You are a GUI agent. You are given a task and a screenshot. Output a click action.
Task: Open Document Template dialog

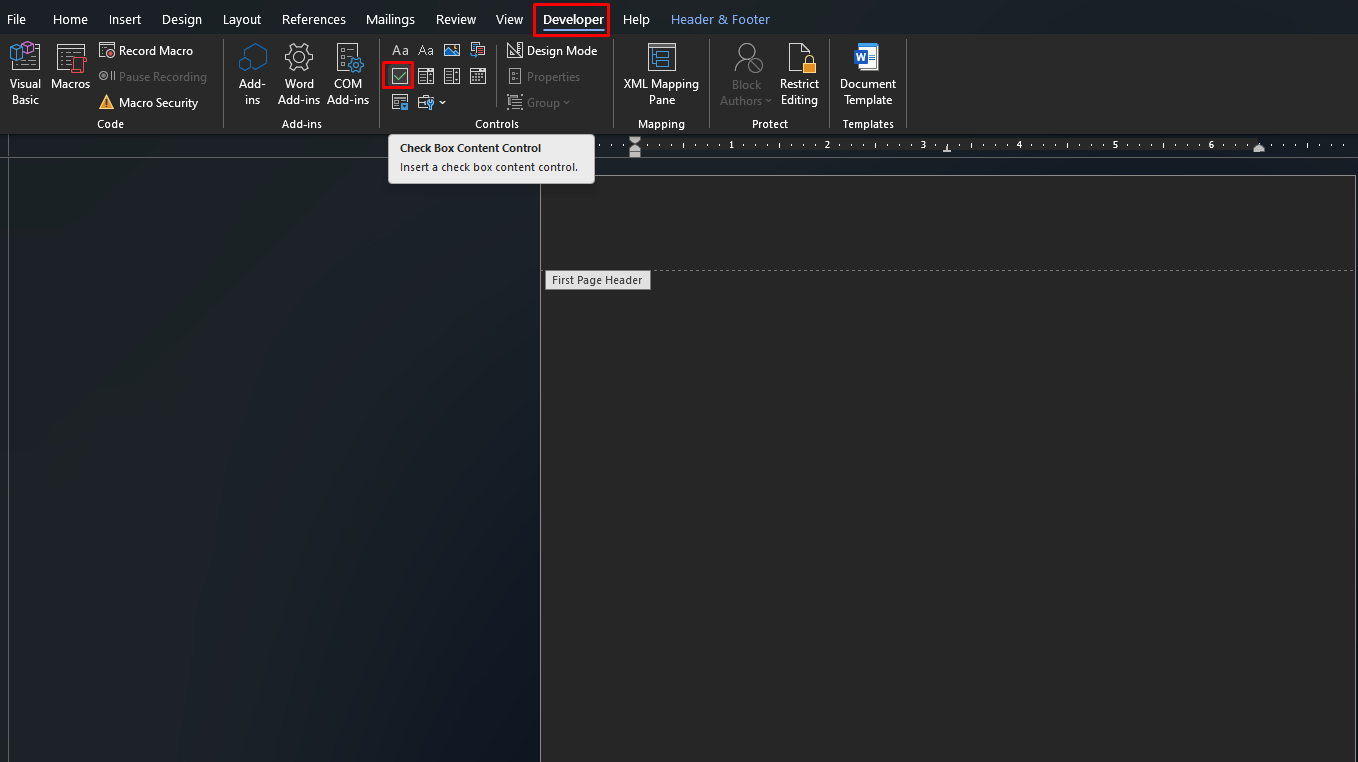pyautogui.click(x=868, y=74)
